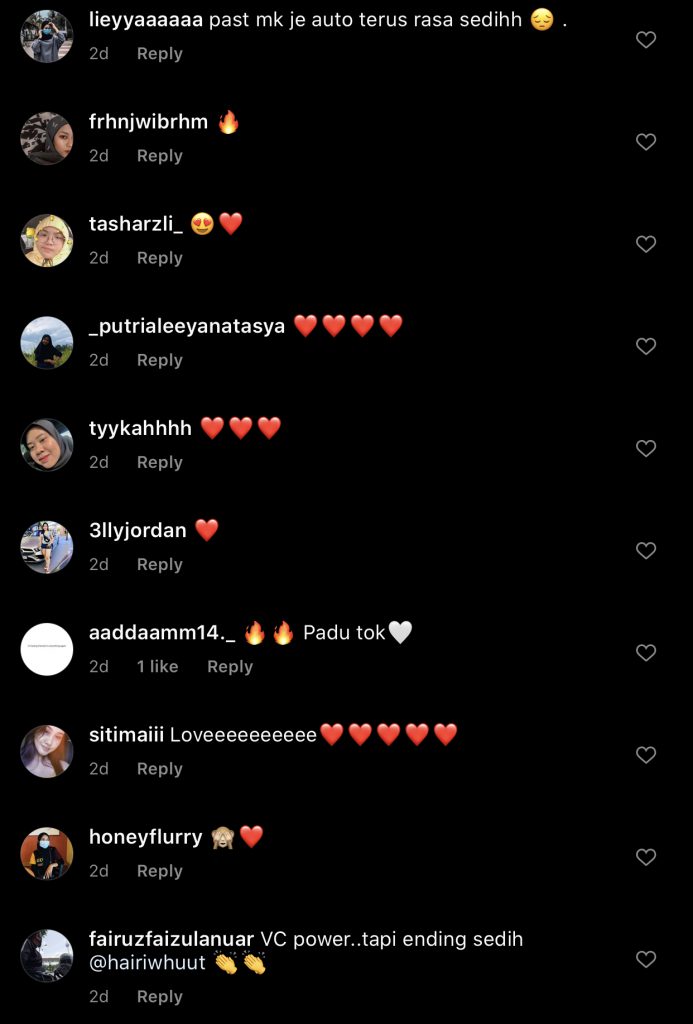This screenshot has height=1024, width=693.
Task: Open the @hairiwhuut mention link
Action: click(x=147, y=962)
